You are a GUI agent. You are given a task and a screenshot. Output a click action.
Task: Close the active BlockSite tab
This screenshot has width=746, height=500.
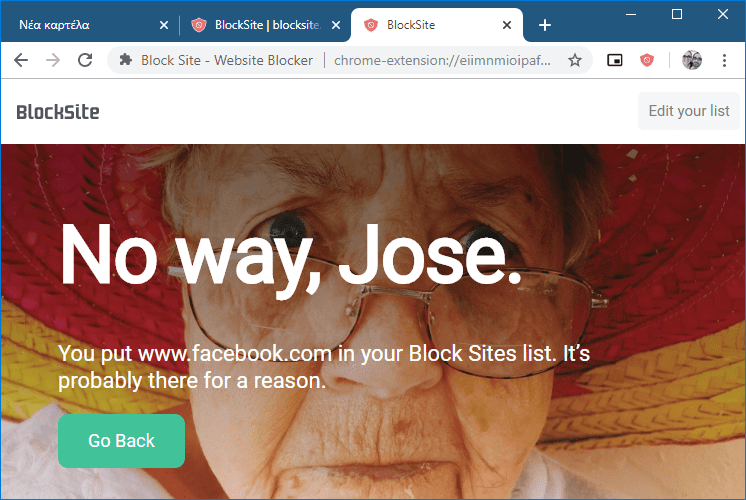point(507,25)
